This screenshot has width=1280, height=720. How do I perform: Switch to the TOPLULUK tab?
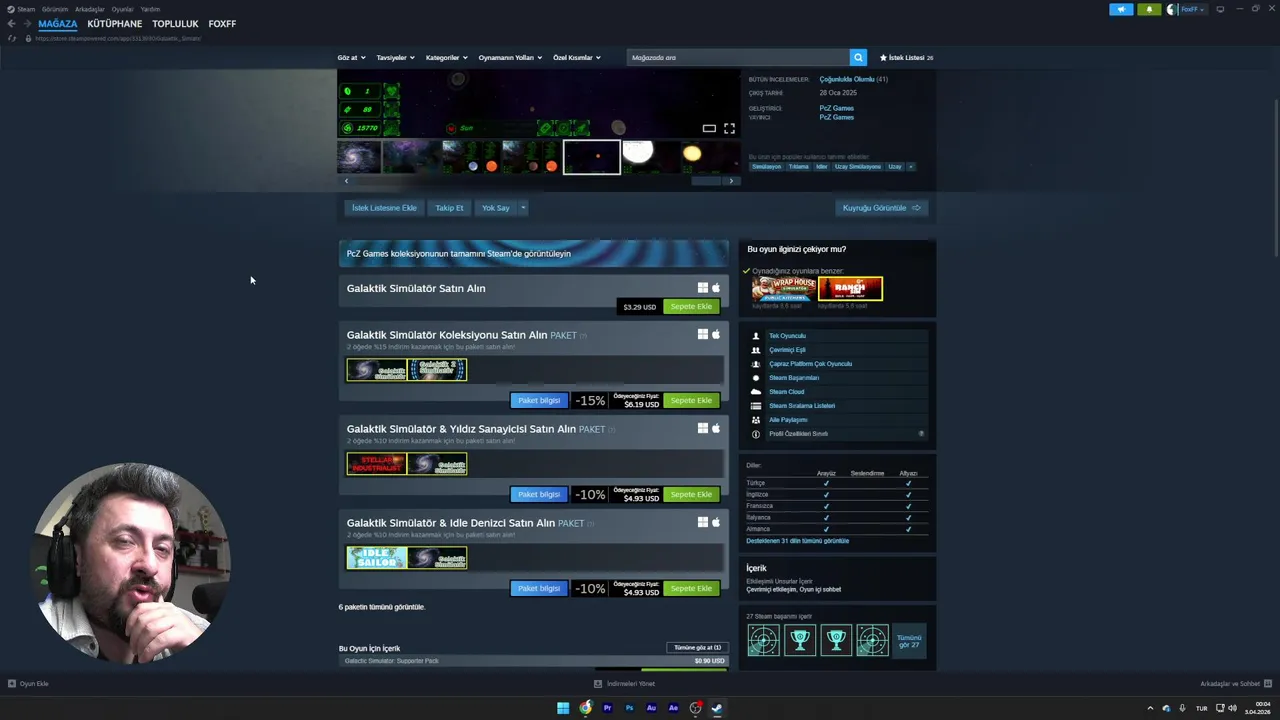click(x=175, y=24)
